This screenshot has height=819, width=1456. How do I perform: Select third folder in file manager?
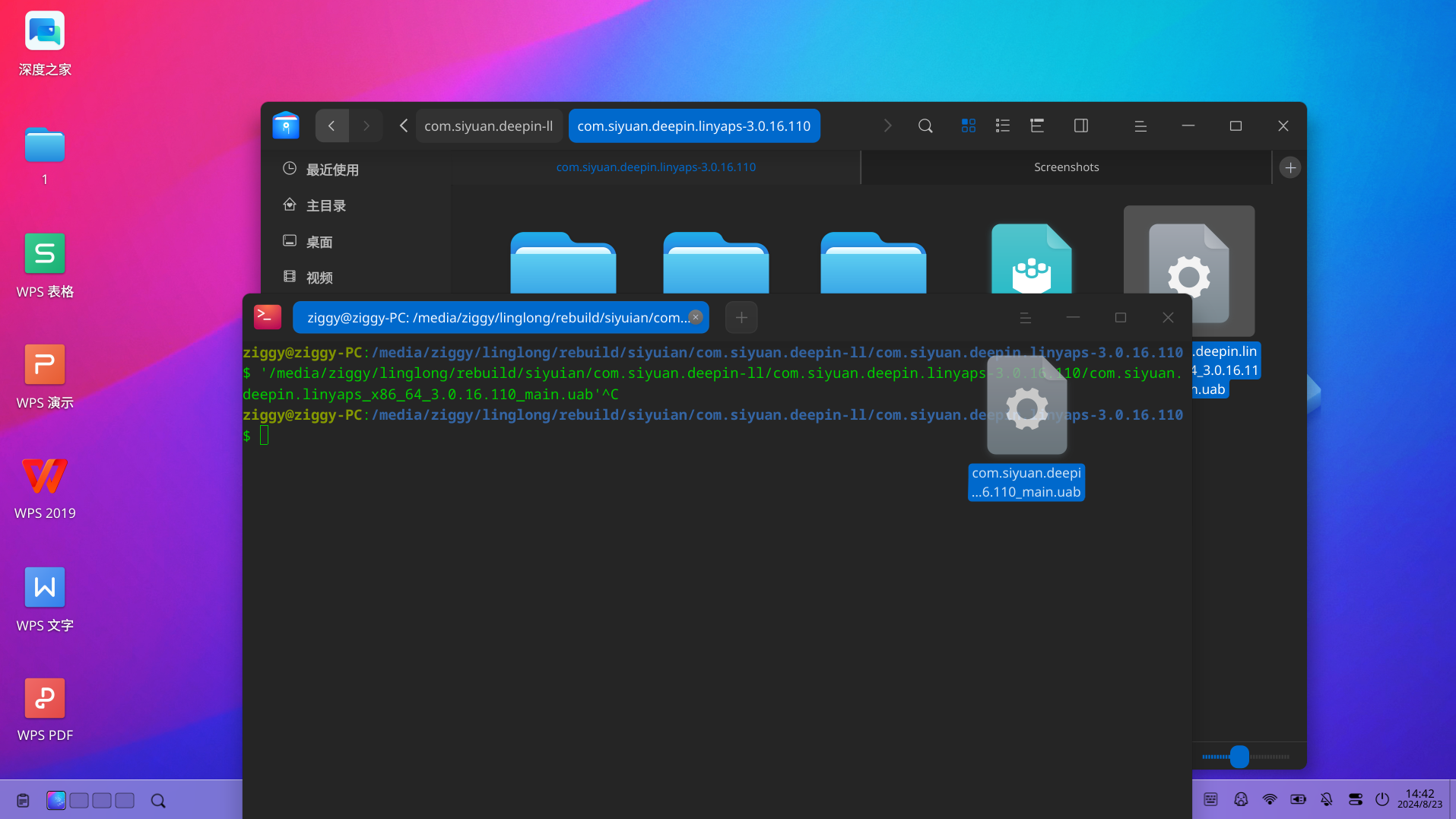click(x=873, y=262)
